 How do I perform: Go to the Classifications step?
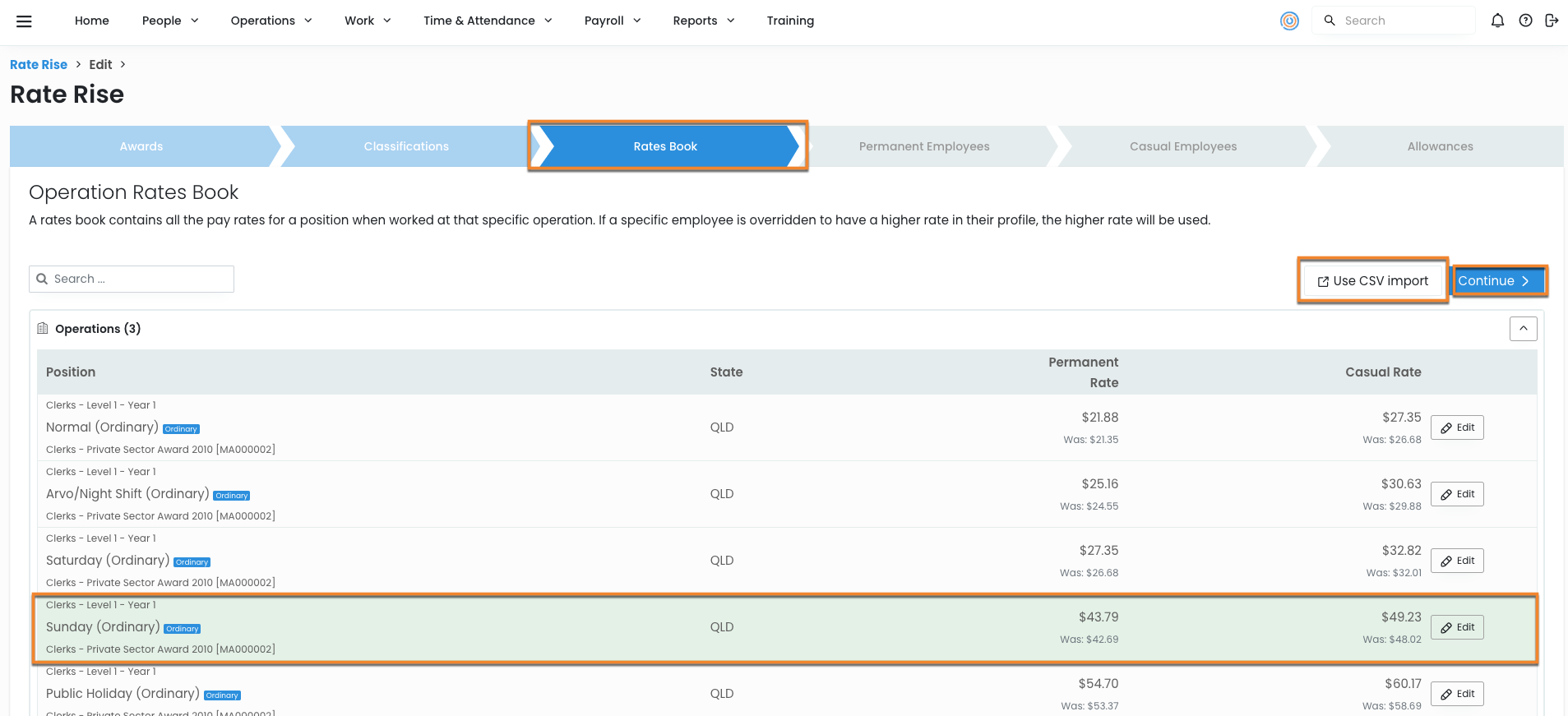click(x=406, y=146)
